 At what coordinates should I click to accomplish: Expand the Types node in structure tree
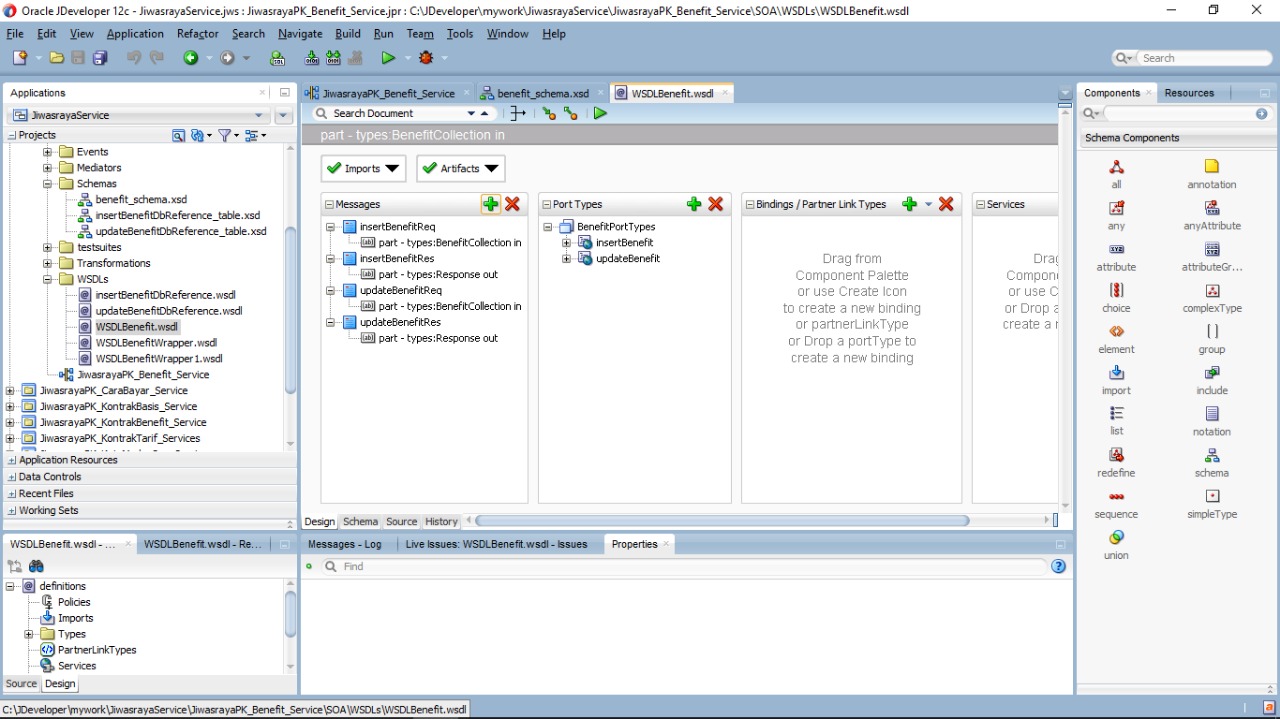(x=28, y=634)
